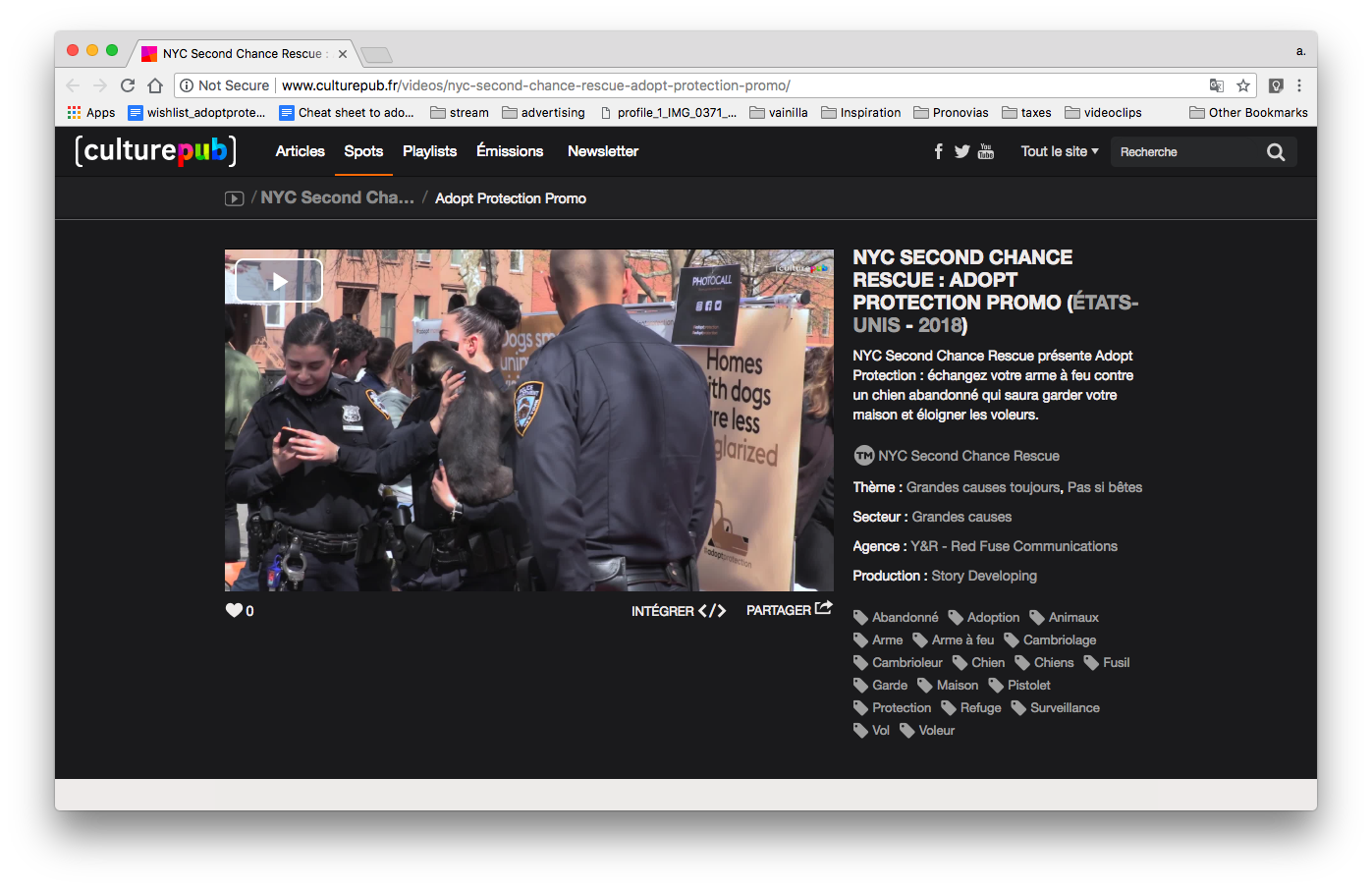This screenshot has width=1372, height=889.
Task: Open the NYC Second Cha... breadcrumb link
Action: pos(337,197)
